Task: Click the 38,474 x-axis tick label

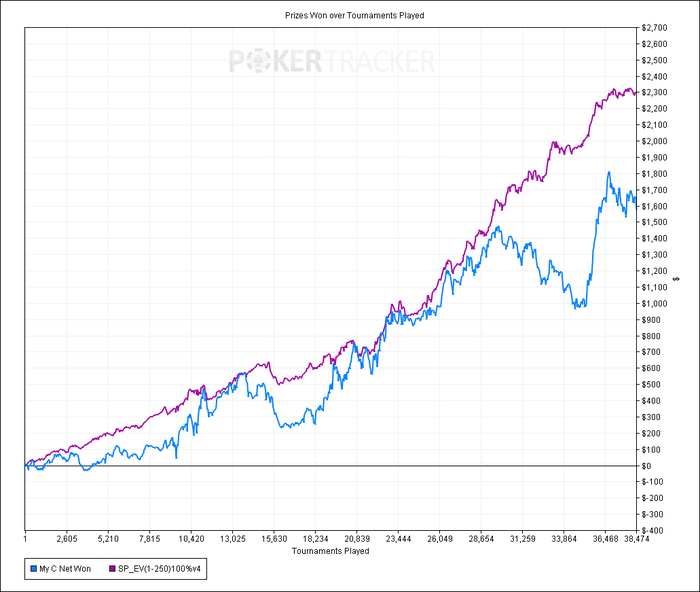Action: 636,539
